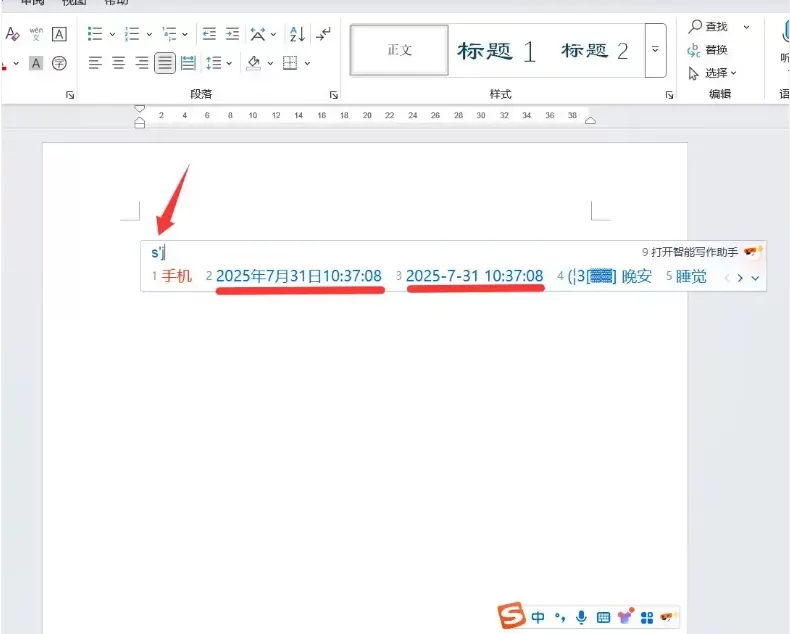Expand the Asian layout dropdown arrow
This screenshot has height=634, width=790.
click(x=274, y=35)
